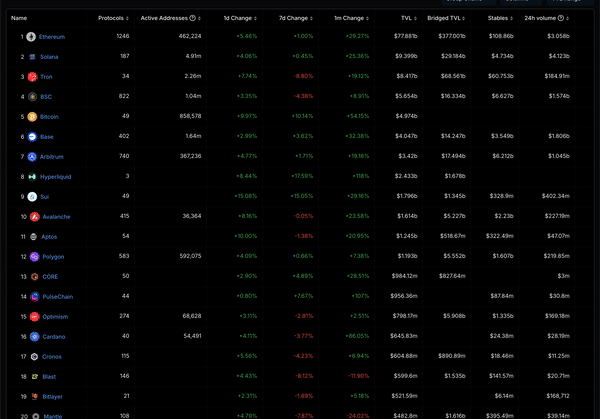
Task: Click the Active Addresses help icon
Action: 192,18
